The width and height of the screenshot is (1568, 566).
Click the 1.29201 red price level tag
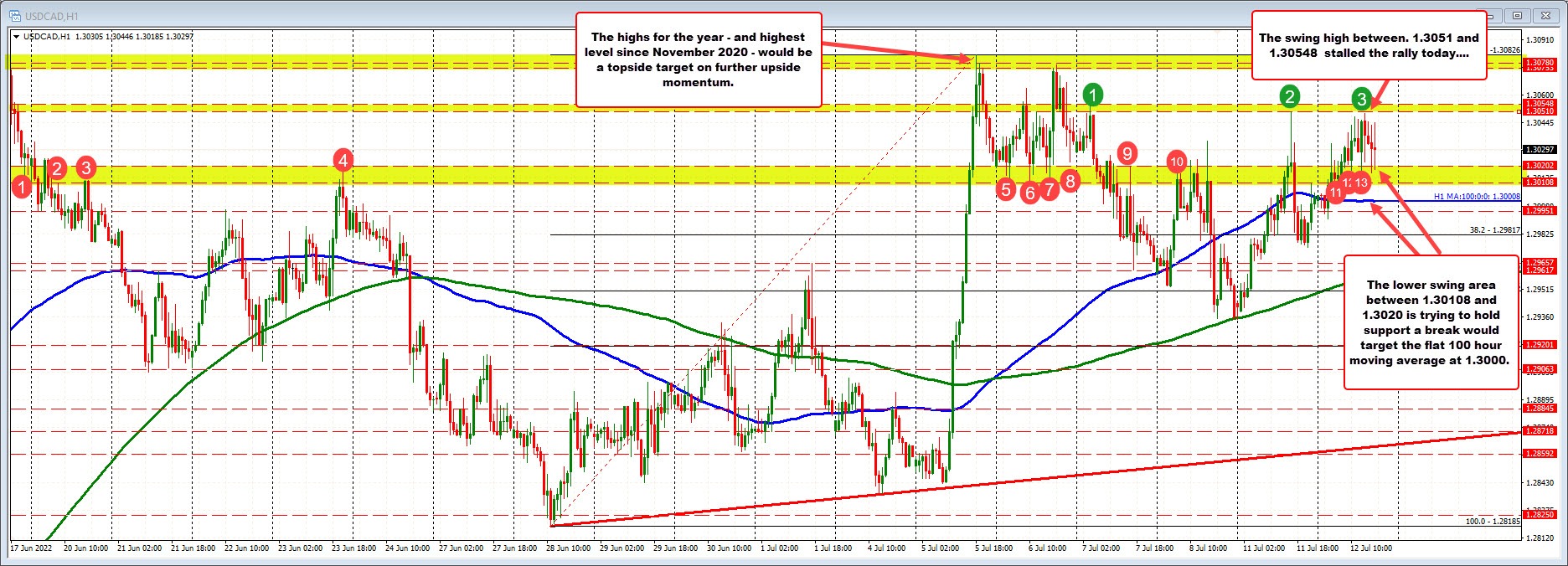(1539, 345)
